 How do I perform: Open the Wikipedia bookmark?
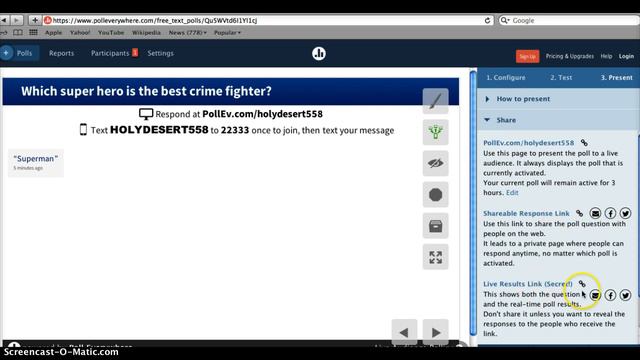click(x=146, y=33)
